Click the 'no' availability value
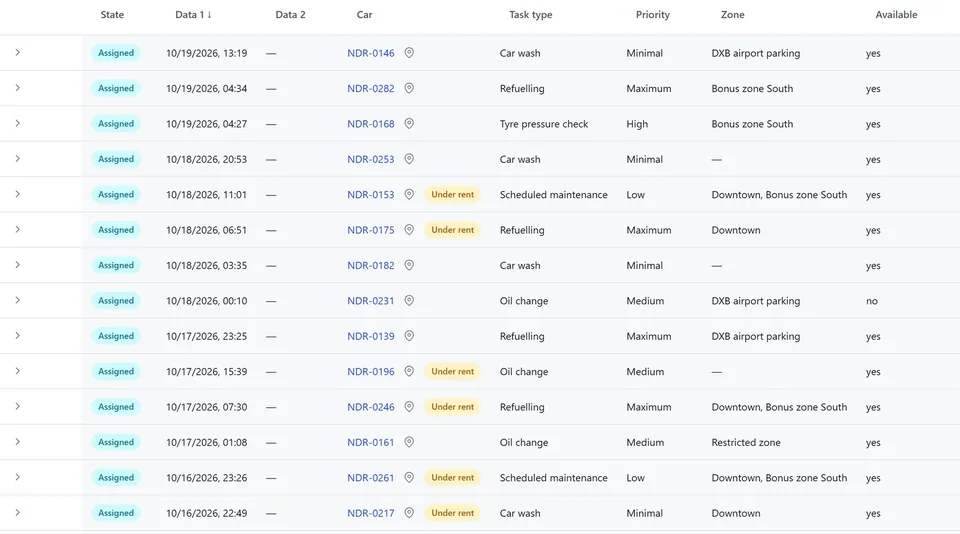The image size is (960, 534). pyautogui.click(x=871, y=301)
